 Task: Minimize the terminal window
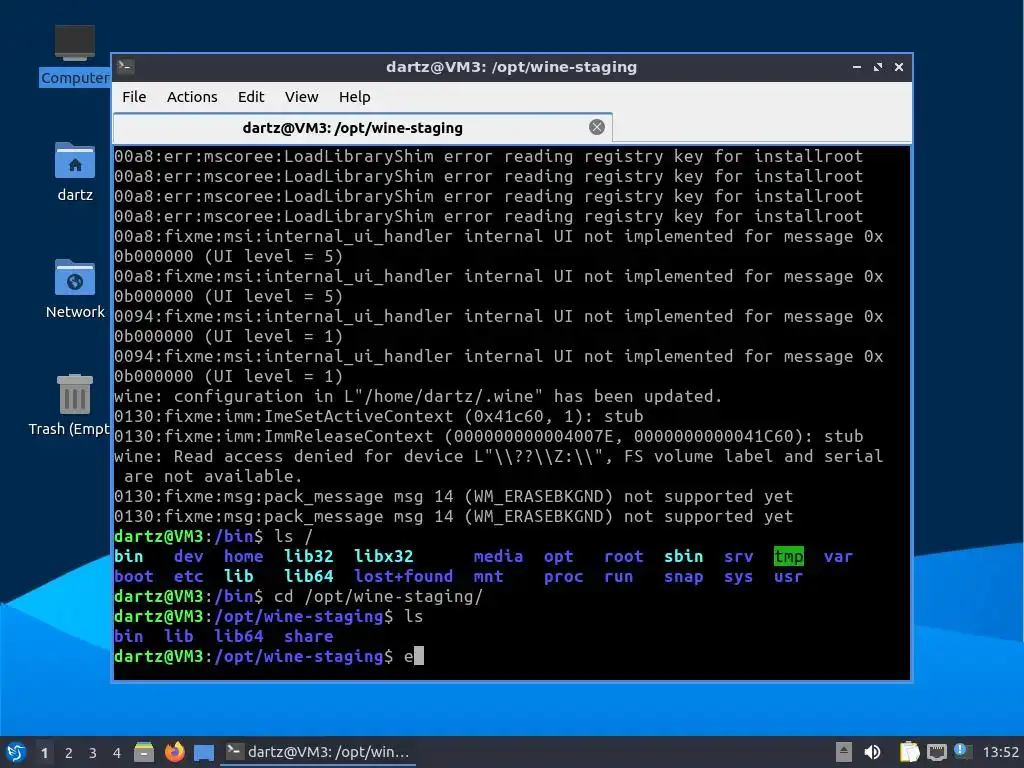pyautogui.click(x=856, y=67)
